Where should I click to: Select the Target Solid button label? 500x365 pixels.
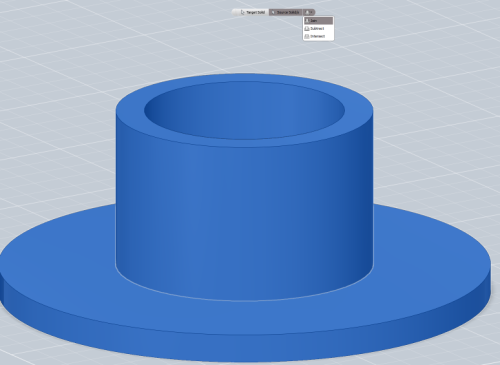click(x=255, y=12)
